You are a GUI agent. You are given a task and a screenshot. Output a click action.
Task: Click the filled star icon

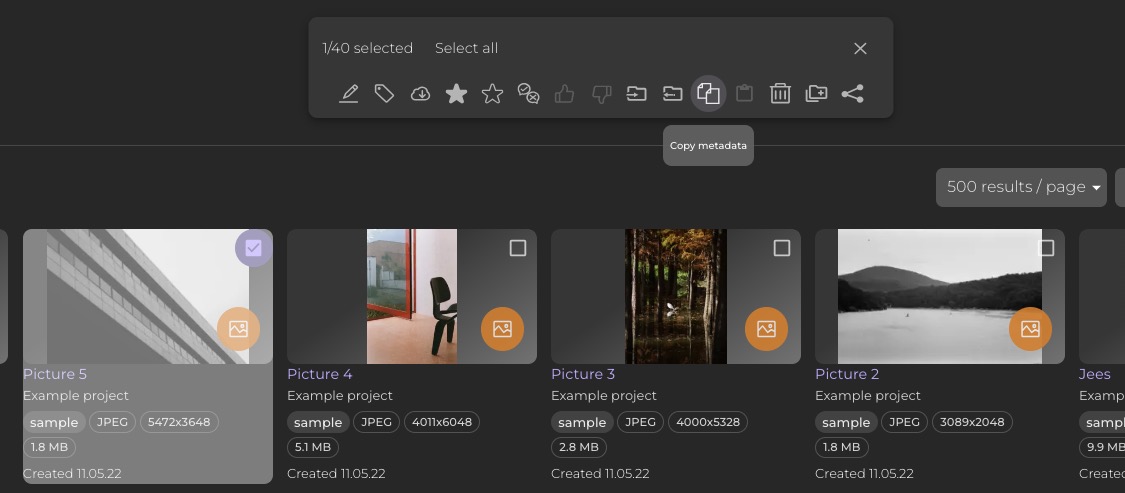(456, 94)
